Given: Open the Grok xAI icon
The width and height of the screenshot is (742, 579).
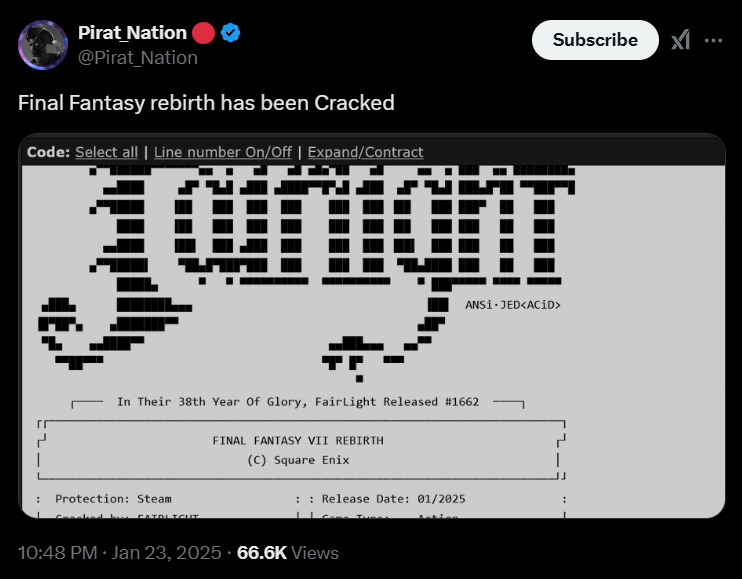Looking at the screenshot, I should (680, 40).
